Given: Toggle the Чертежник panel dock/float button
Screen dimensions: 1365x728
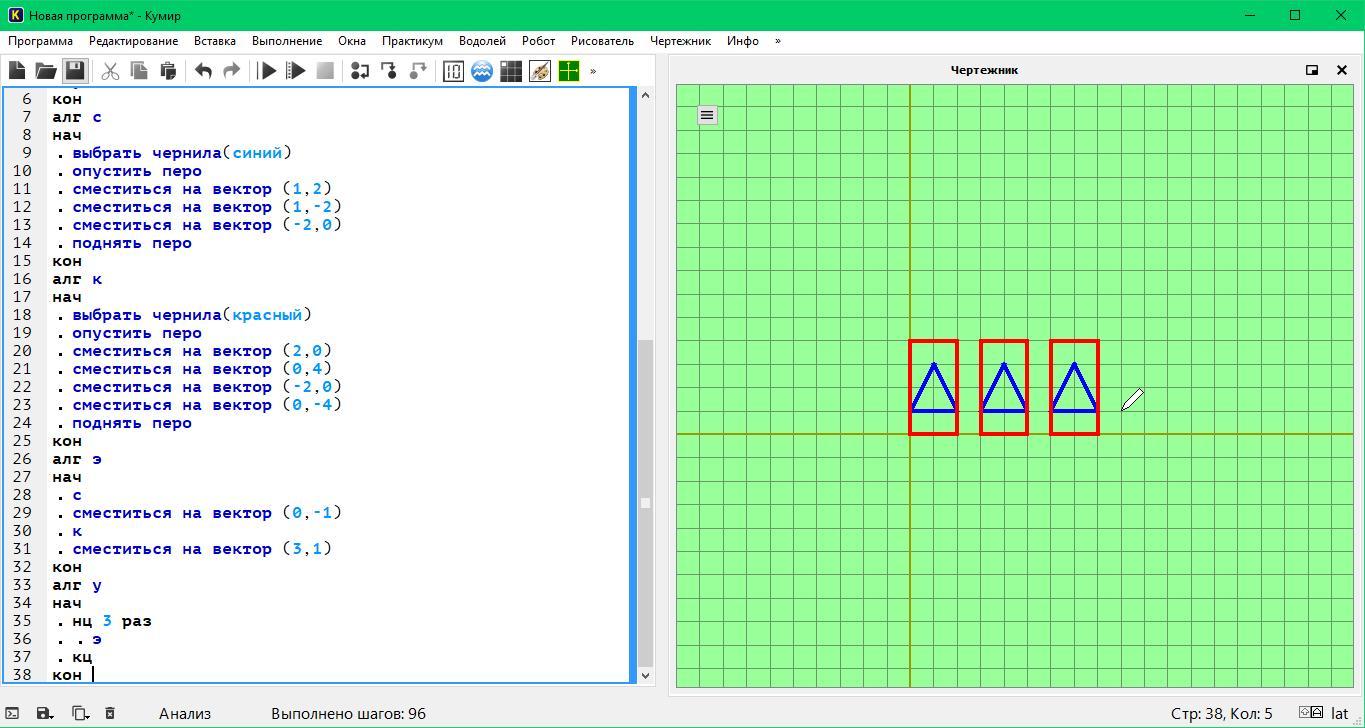Looking at the screenshot, I should pos(1312,70).
